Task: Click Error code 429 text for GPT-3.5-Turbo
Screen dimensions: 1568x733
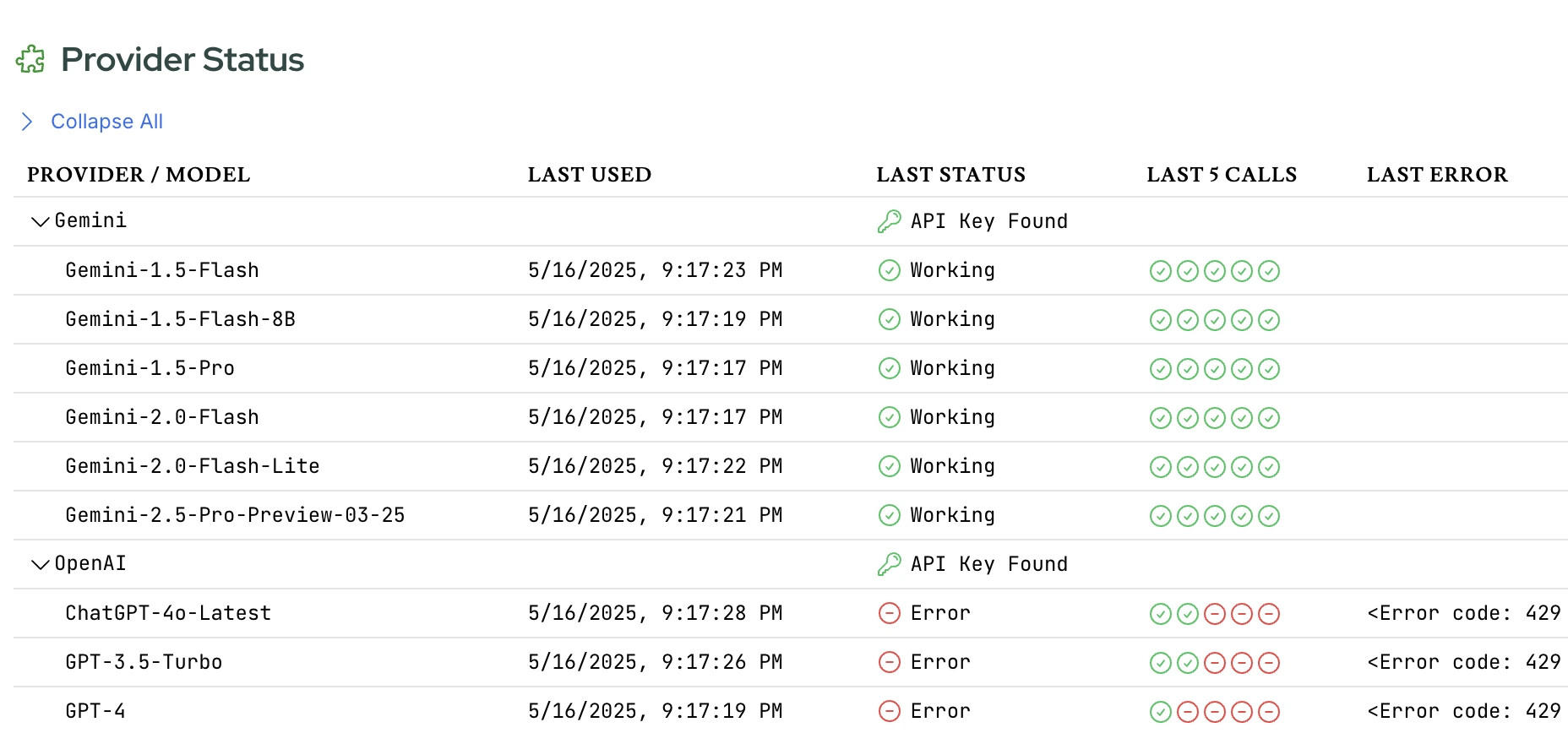Action: tap(1464, 662)
